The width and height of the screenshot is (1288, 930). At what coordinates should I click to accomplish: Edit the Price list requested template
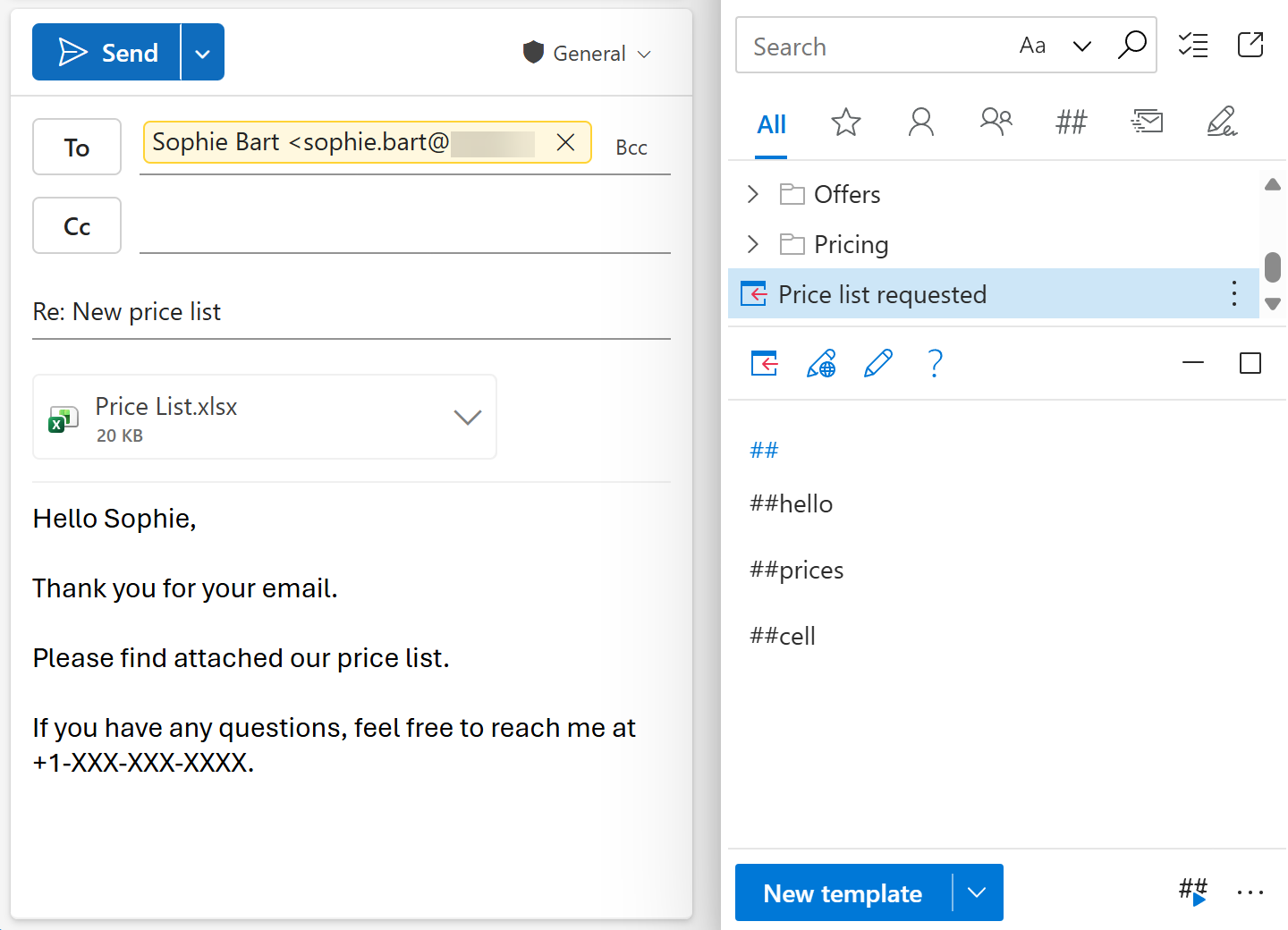878,363
